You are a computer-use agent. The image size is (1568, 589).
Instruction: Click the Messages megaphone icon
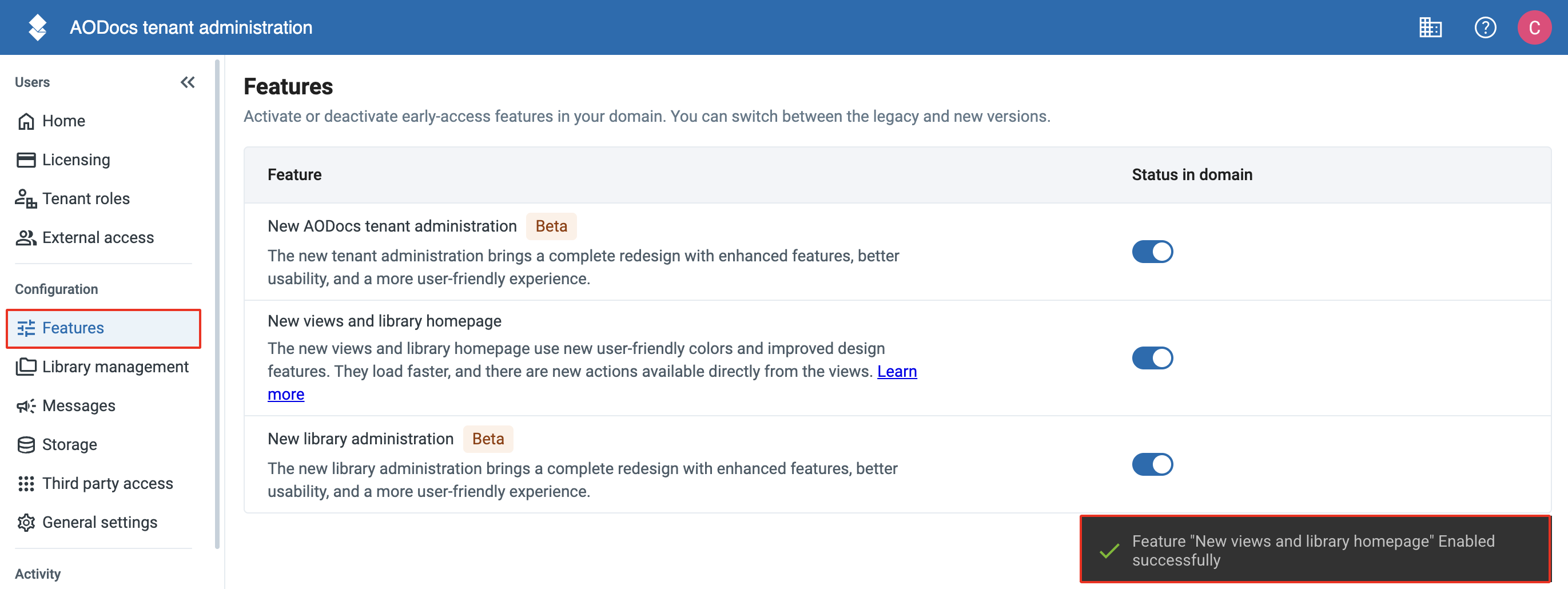pyautogui.click(x=26, y=406)
